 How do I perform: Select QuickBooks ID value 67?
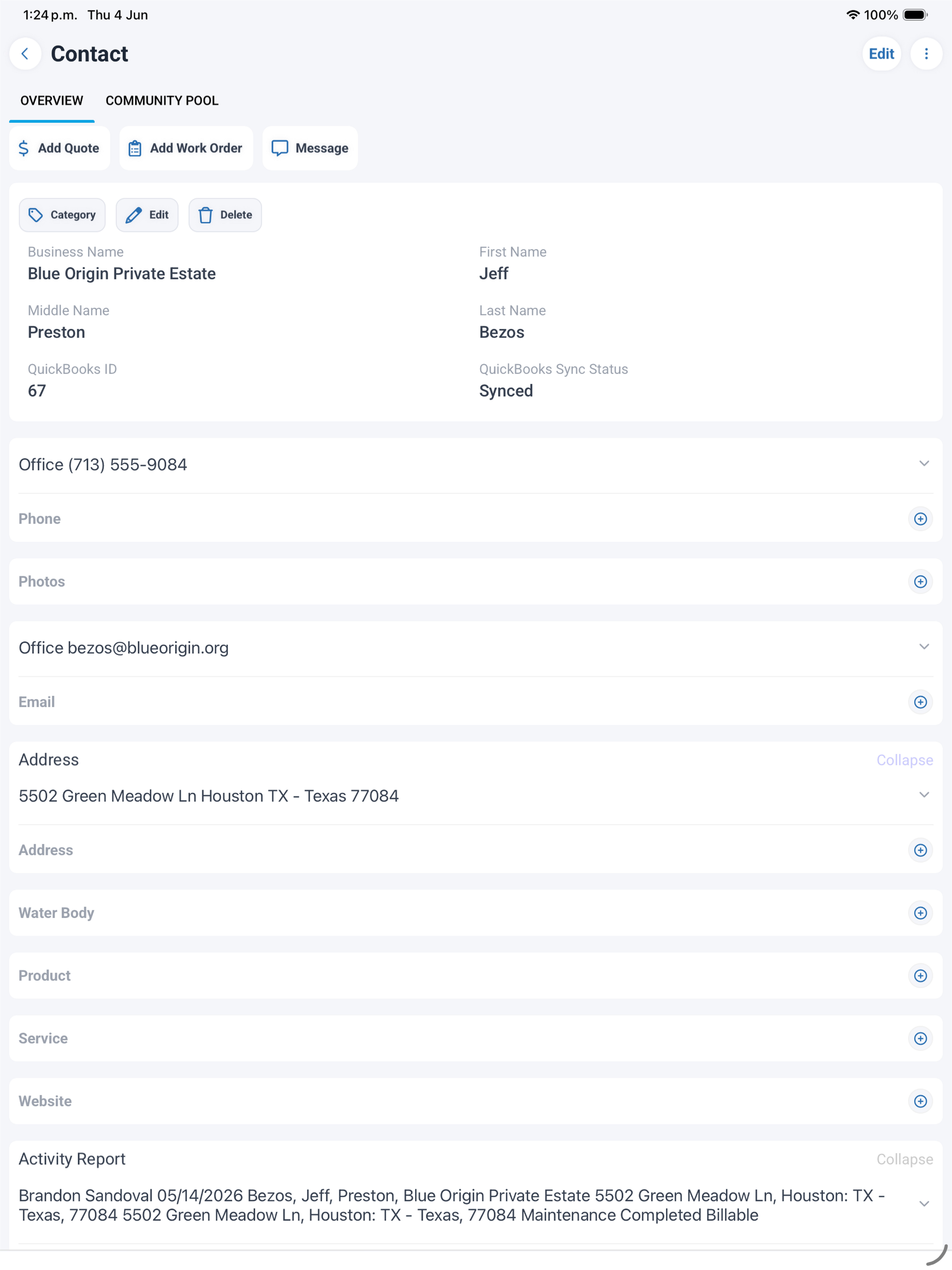point(37,391)
